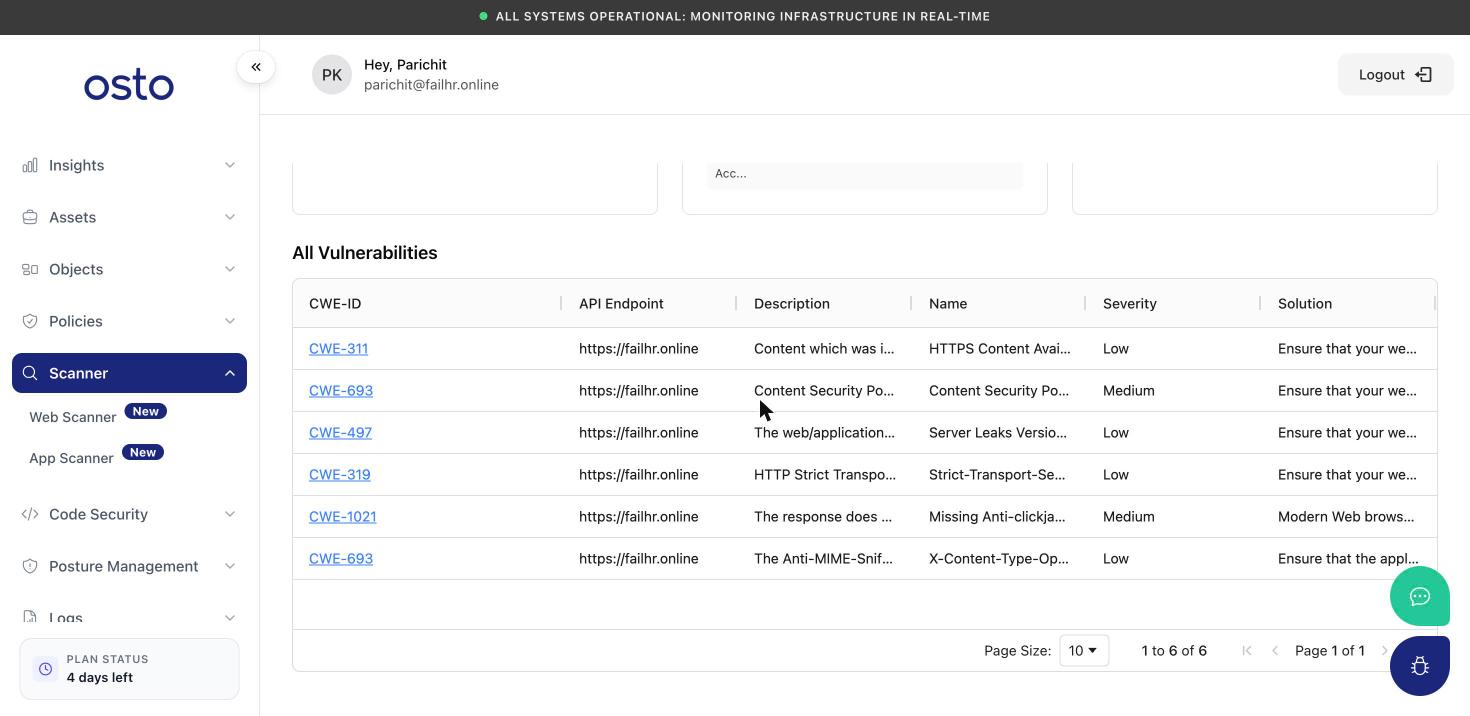
Task: Click the Plan Status 4 days left card
Action: coord(129,669)
